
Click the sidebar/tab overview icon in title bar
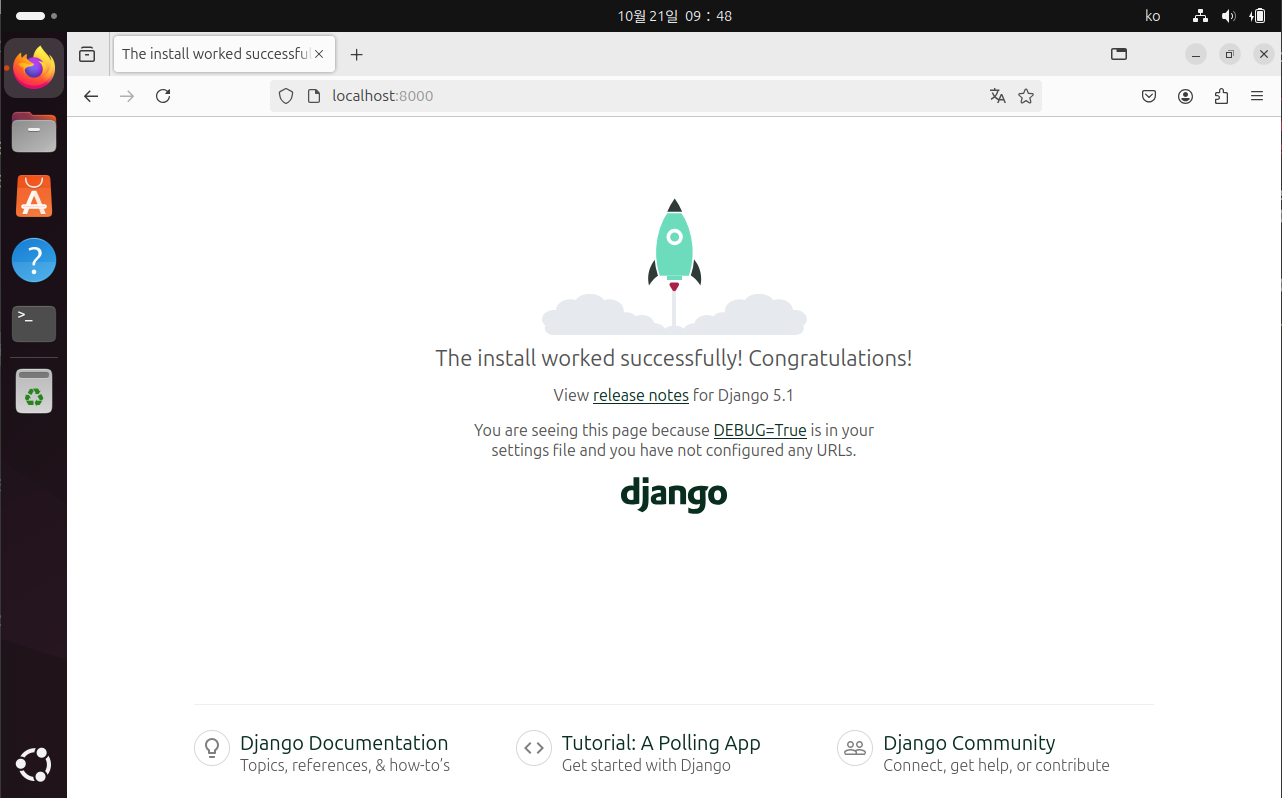tap(1119, 54)
